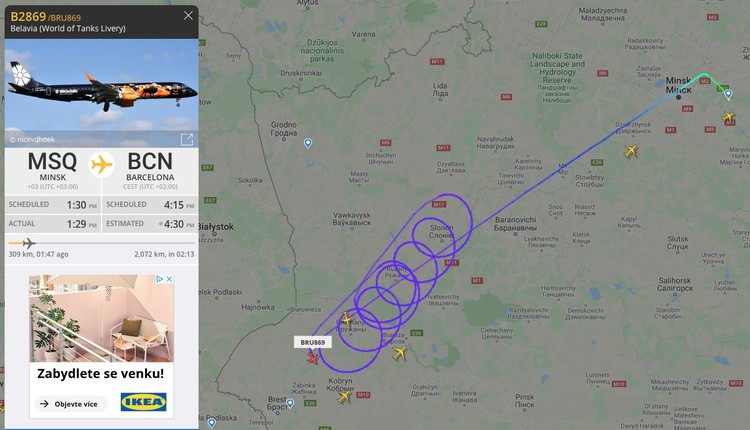Select the red BRU869 aircraft icon
The image size is (750, 430).
pos(312,358)
